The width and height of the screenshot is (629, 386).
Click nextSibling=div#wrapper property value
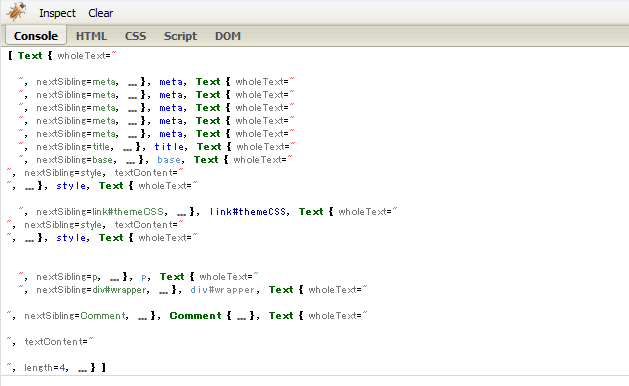pyautogui.click(x=119, y=290)
